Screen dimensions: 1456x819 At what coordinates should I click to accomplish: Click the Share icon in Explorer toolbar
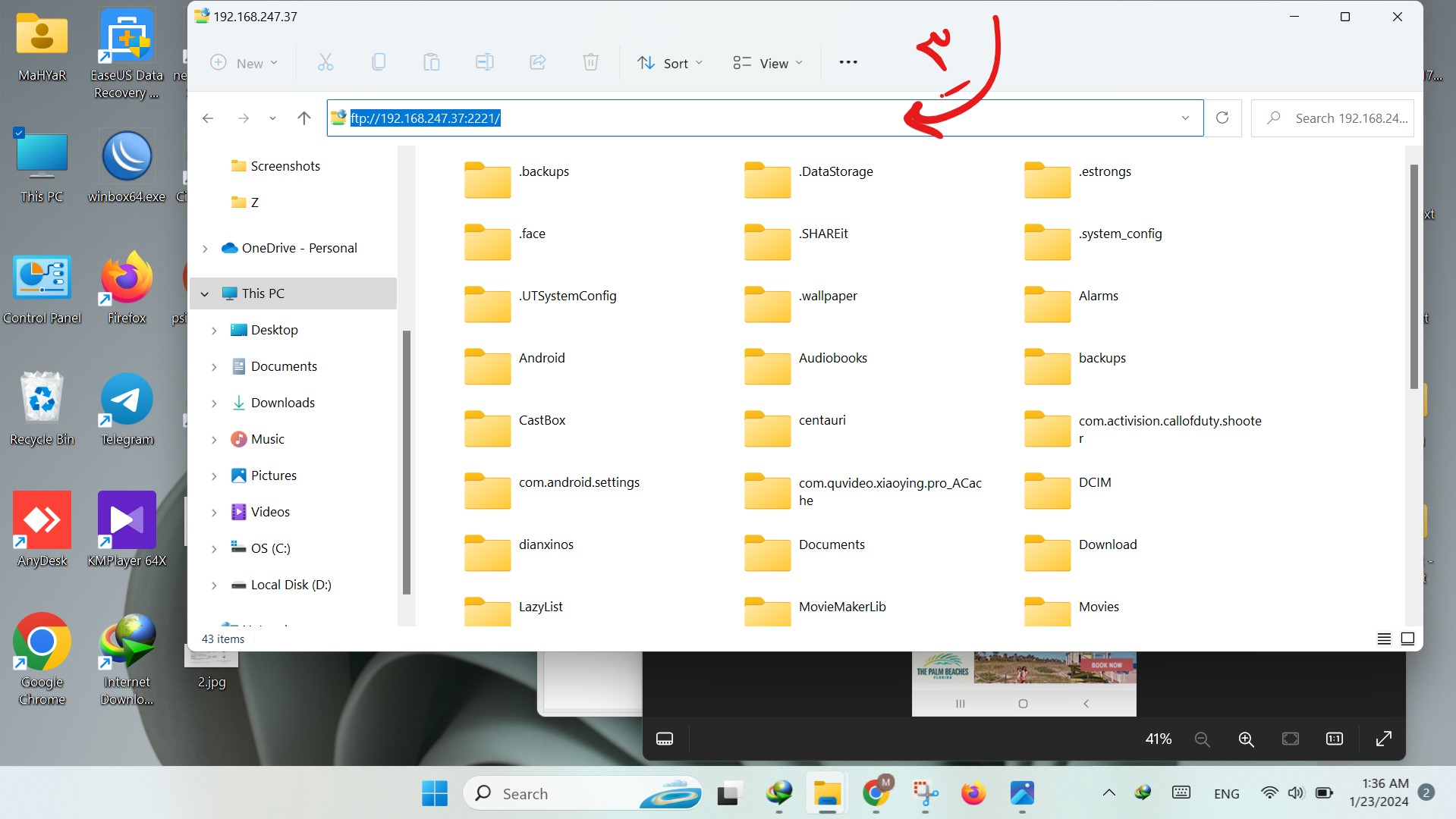[537, 62]
